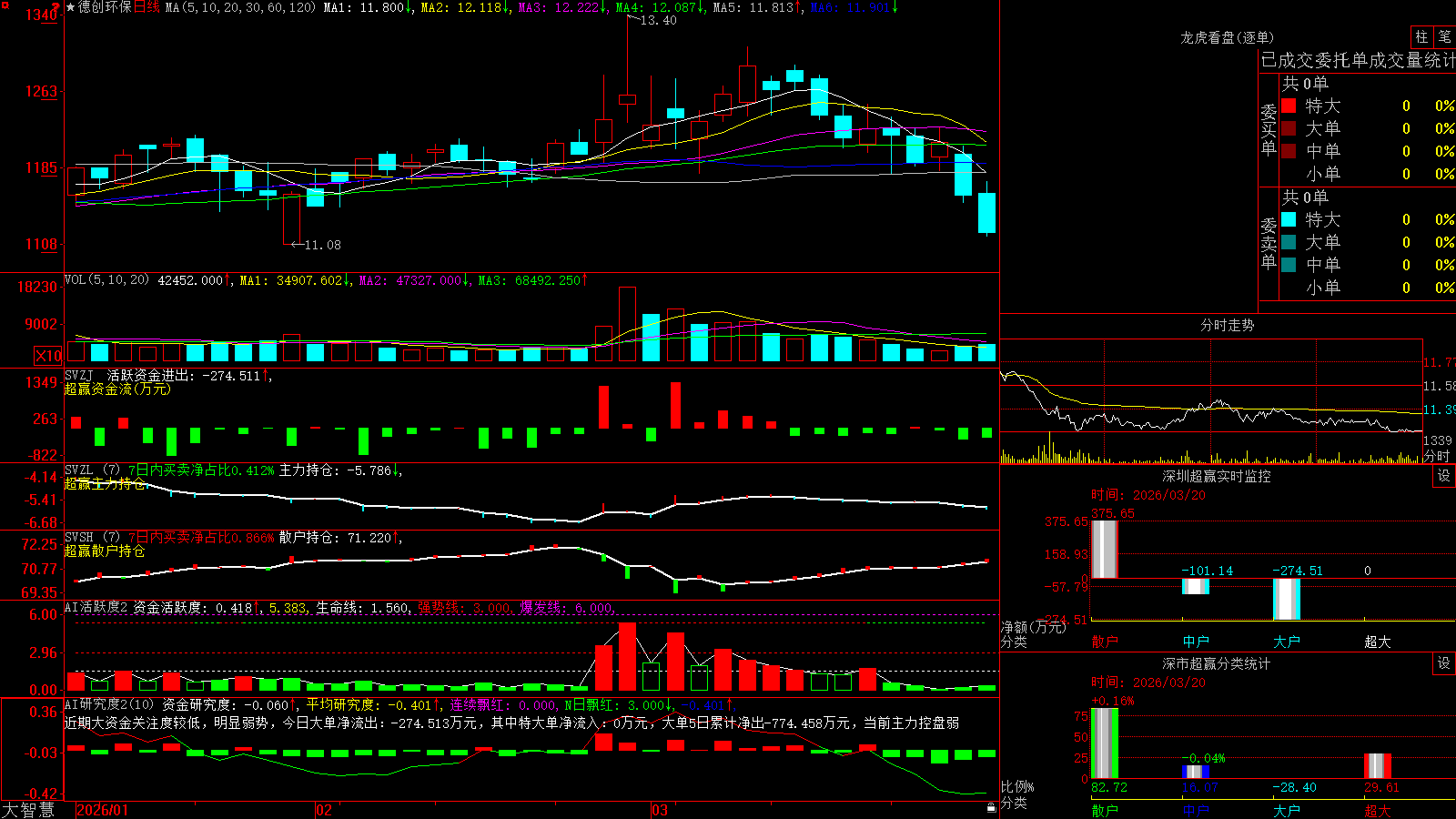Viewport: 1456px width, 819px height.
Task: Click red 超大 bar valued 29.61
Action: coord(1377,765)
